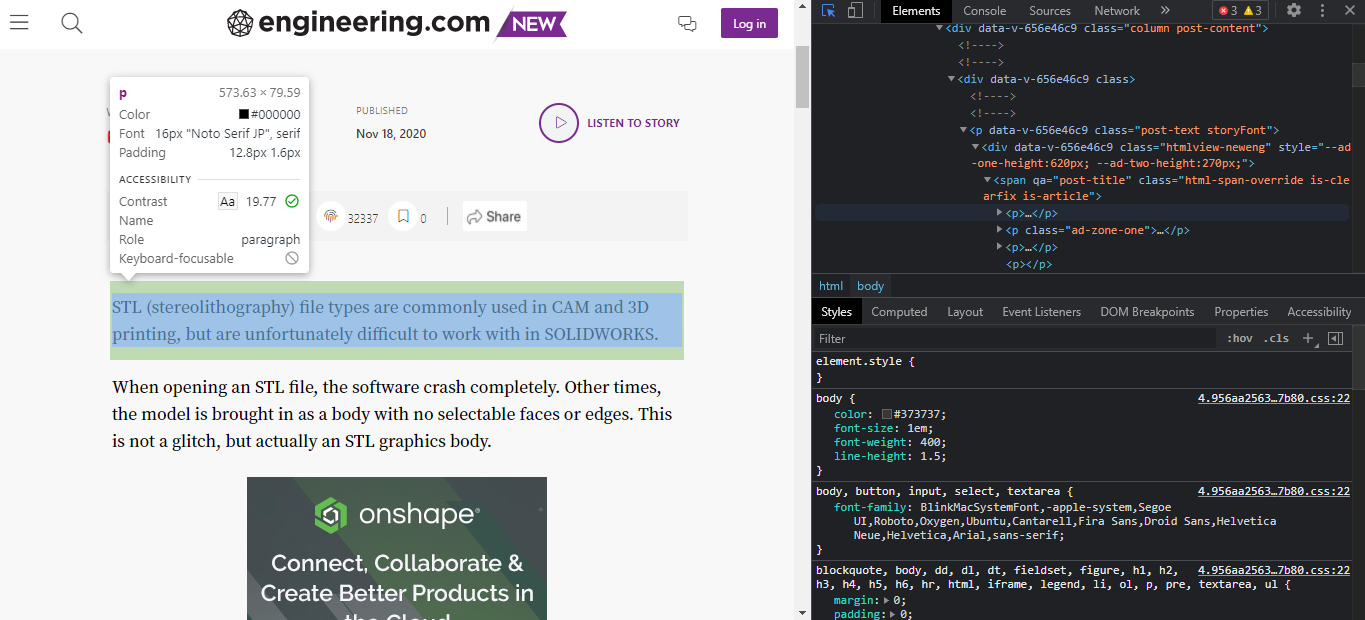Bookmark the article with the bookmark icon
This screenshot has width=1365, height=620.
point(402,216)
